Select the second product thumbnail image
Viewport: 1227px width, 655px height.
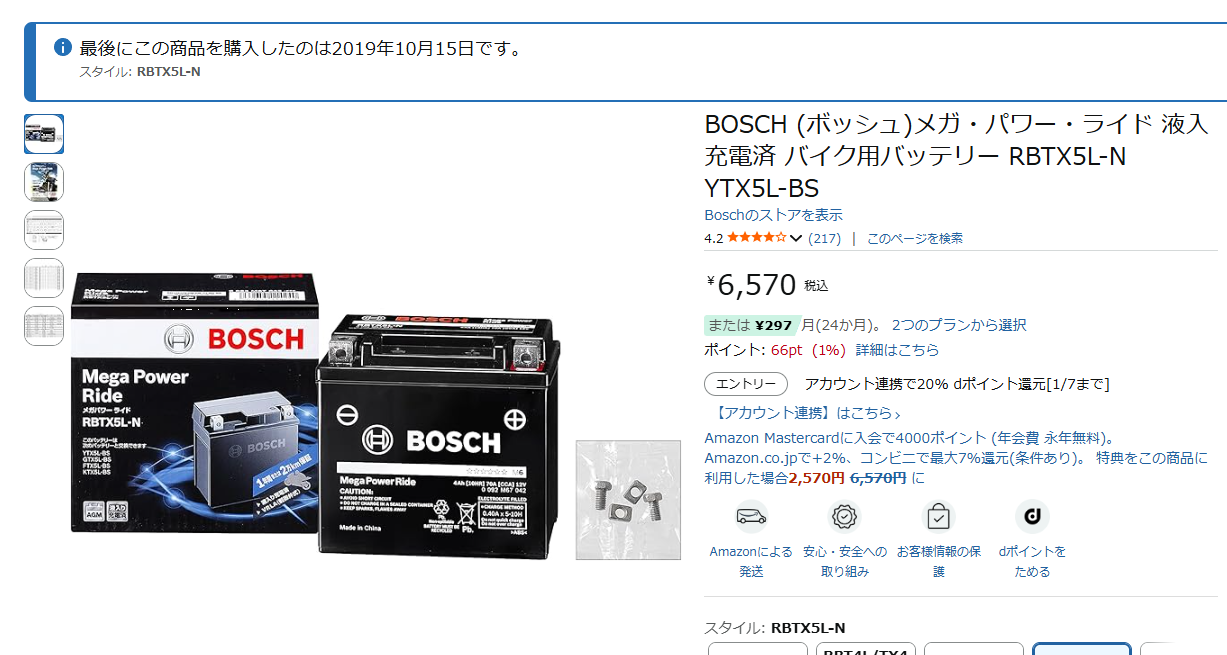pyautogui.click(x=44, y=182)
